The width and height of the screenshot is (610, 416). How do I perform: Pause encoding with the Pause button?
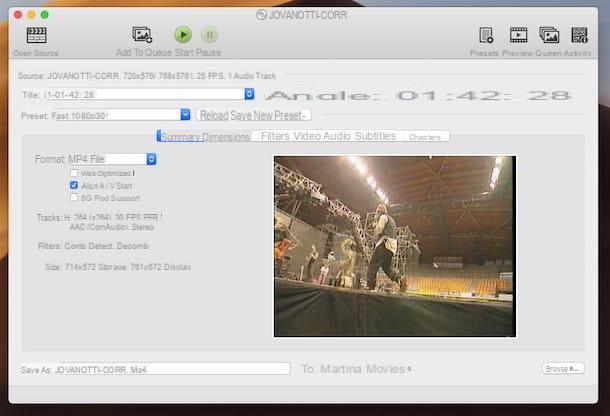click(x=210, y=35)
